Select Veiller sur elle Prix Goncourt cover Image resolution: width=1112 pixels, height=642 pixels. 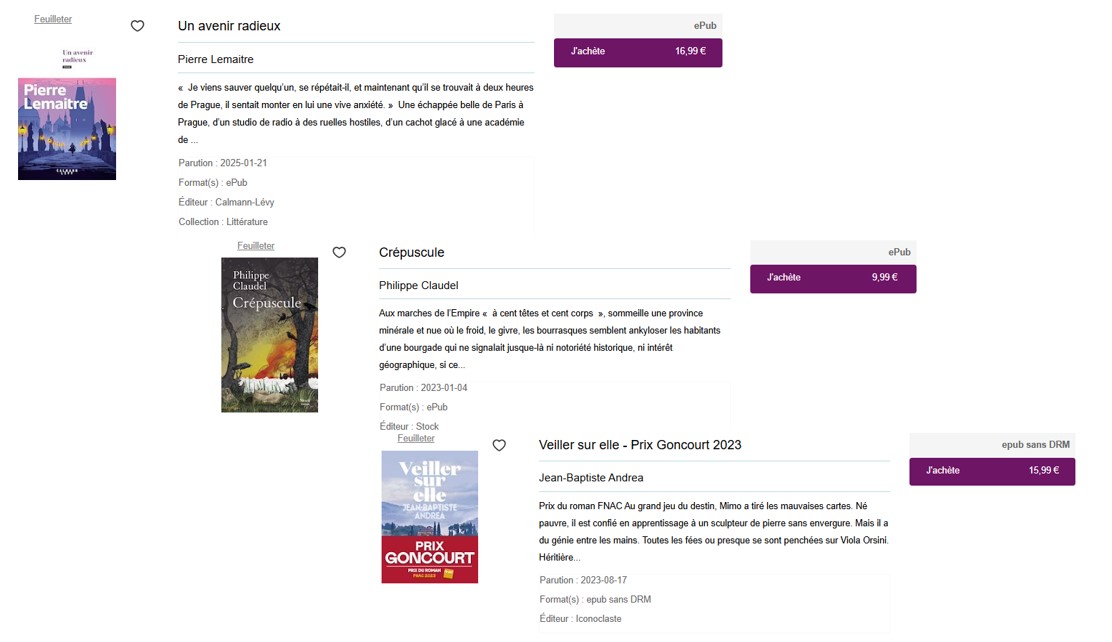click(x=430, y=516)
